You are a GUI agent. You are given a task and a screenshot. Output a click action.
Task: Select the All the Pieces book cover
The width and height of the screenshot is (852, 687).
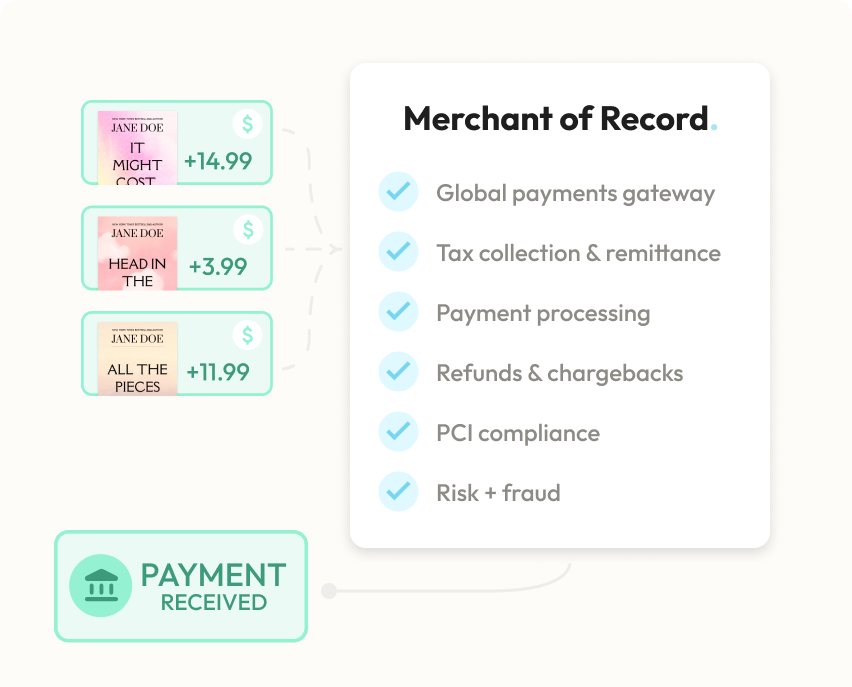(x=137, y=359)
